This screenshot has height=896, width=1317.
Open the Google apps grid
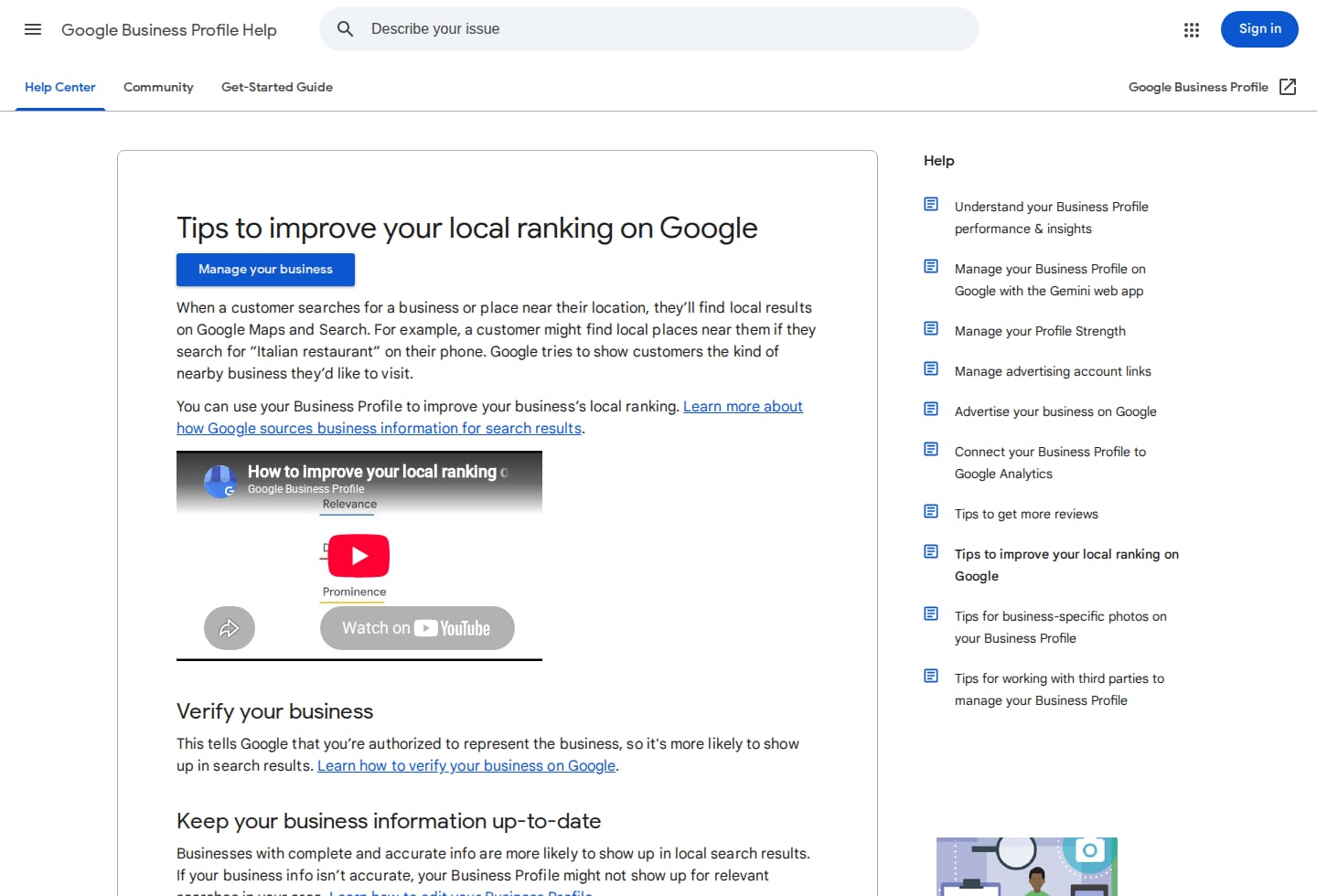click(1191, 30)
